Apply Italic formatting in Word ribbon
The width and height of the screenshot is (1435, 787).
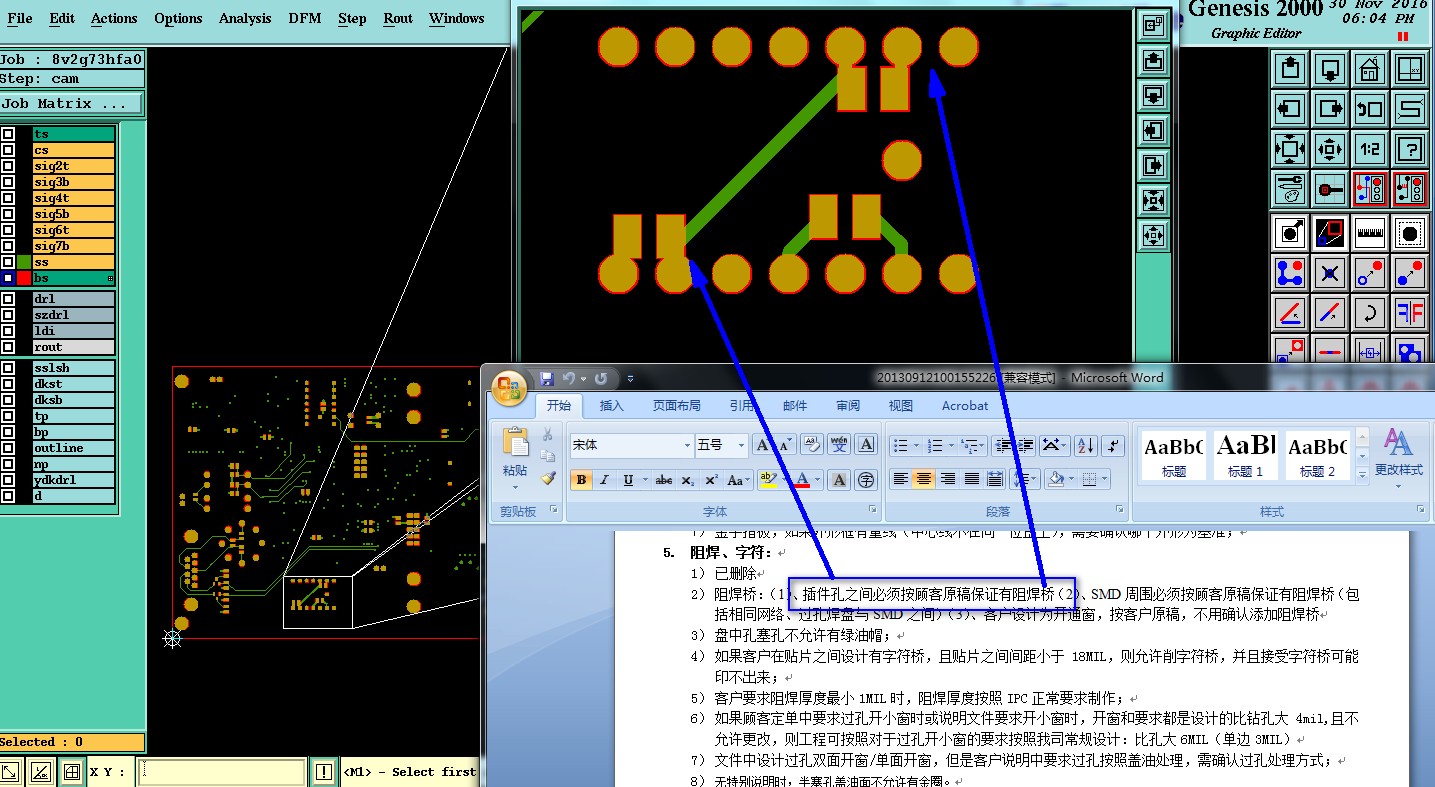pyautogui.click(x=604, y=480)
